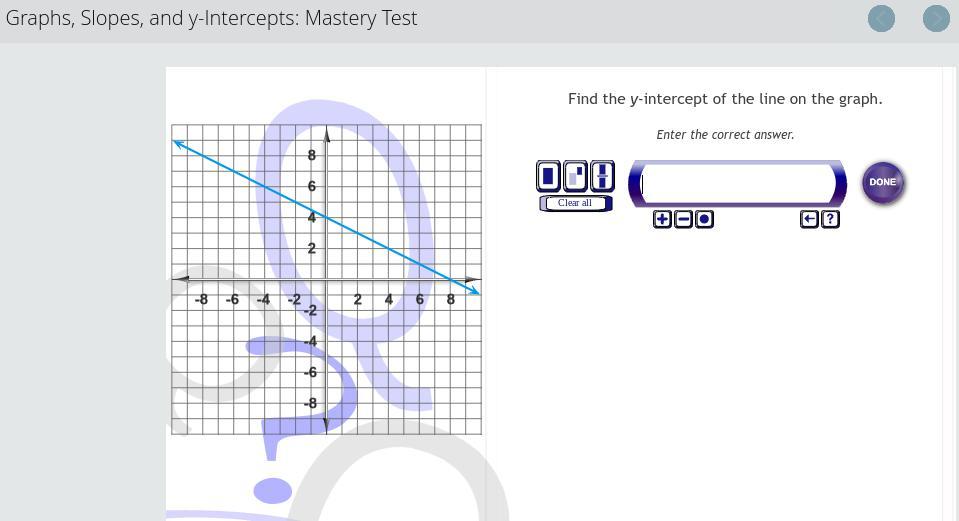959x521 pixels.
Task: Insert the fraction template
Action: [x=602, y=176]
